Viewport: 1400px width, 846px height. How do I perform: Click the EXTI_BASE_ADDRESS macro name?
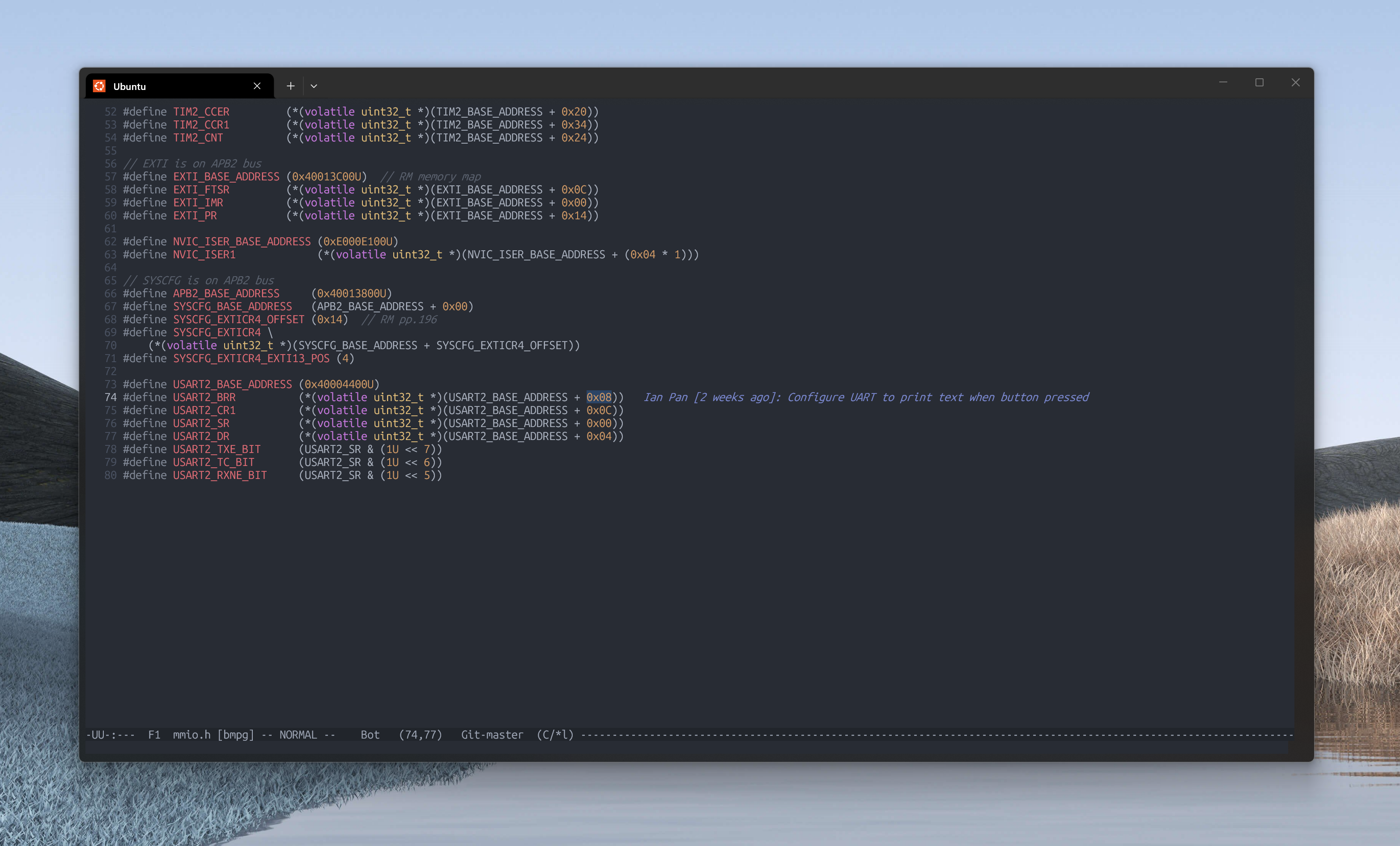pyautogui.click(x=226, y=177)
